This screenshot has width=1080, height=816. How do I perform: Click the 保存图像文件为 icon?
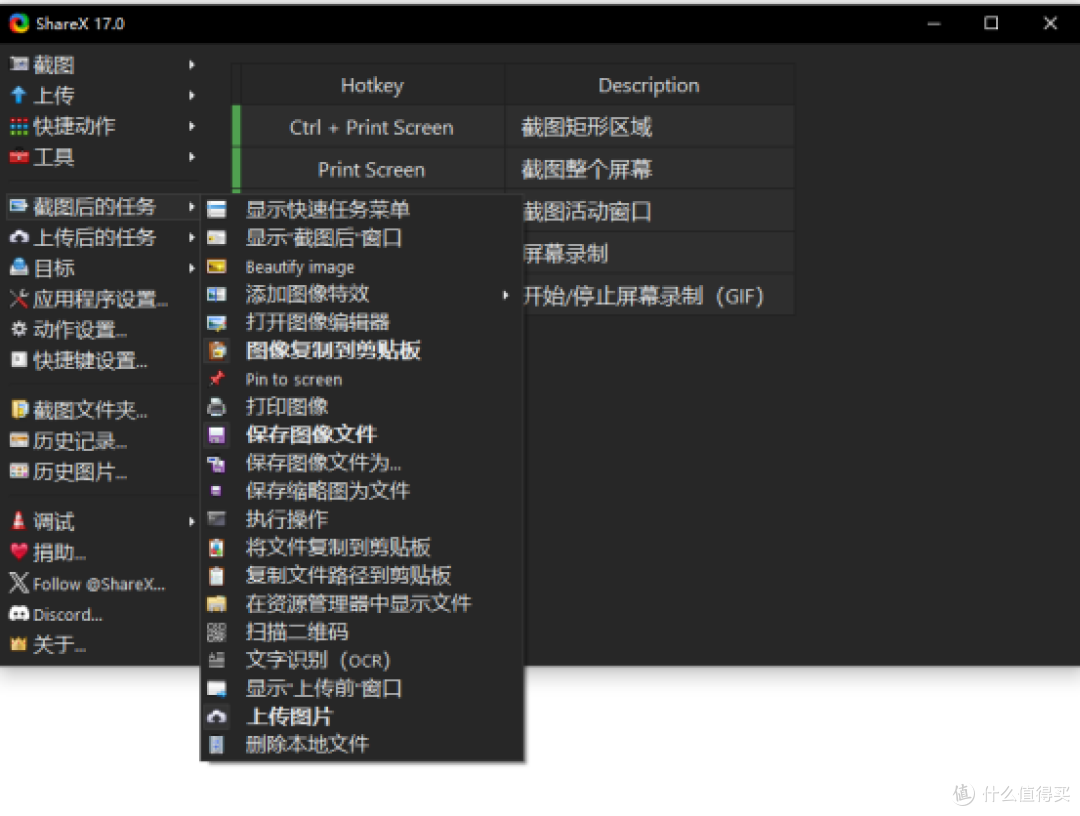(x=216, y=463)
